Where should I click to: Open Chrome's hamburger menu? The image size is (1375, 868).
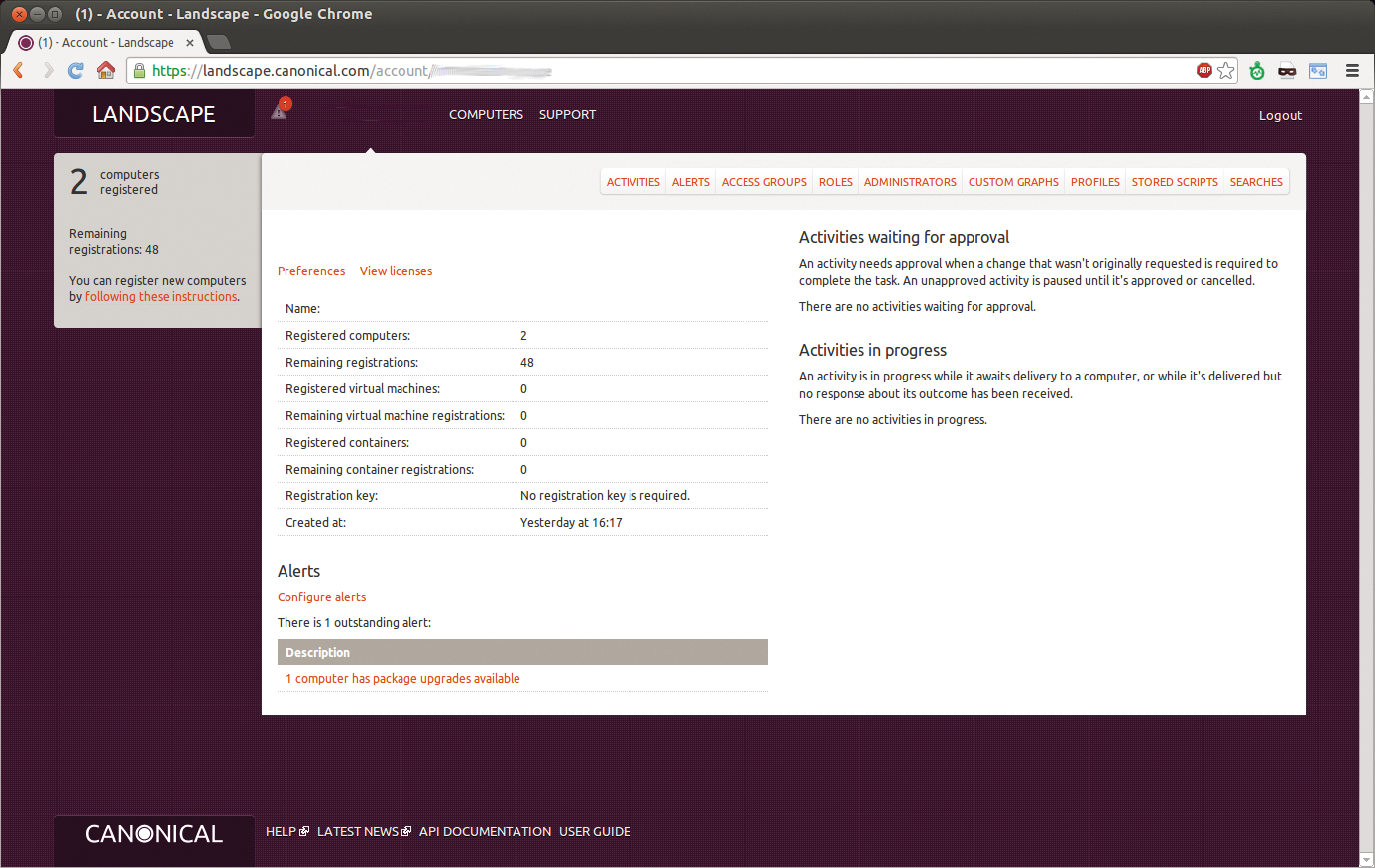pos(1352,70)
